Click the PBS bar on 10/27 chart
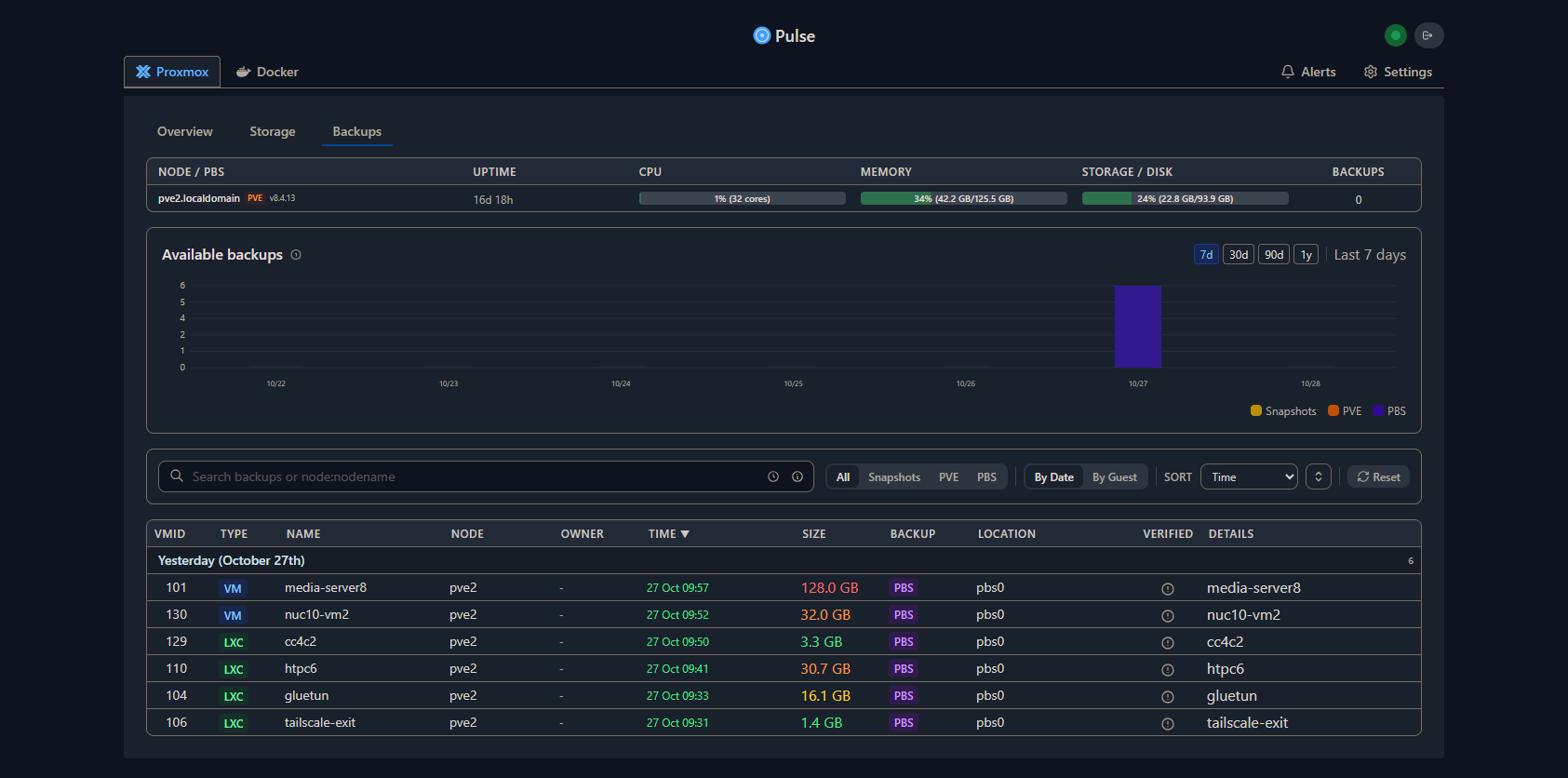The image size is (1568, 778). (x=1137, y=327)
